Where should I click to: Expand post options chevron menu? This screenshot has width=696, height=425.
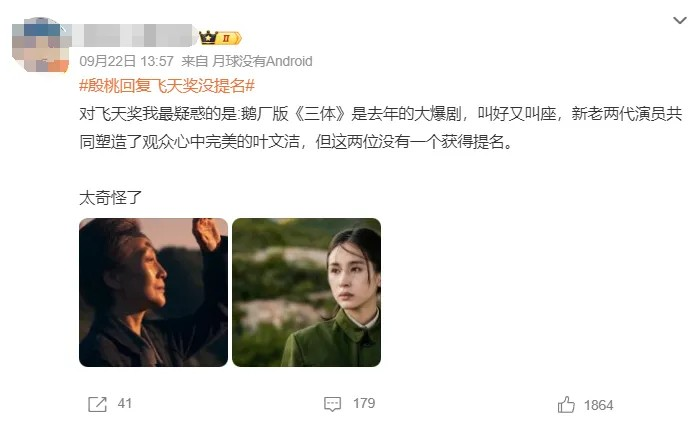pos(680,20)
